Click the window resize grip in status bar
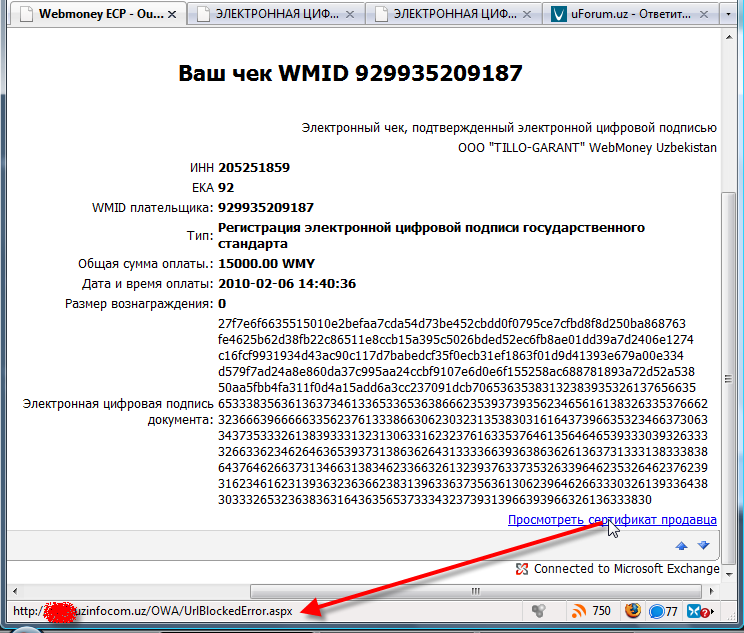The image size is (744, 633). point(731,615)
